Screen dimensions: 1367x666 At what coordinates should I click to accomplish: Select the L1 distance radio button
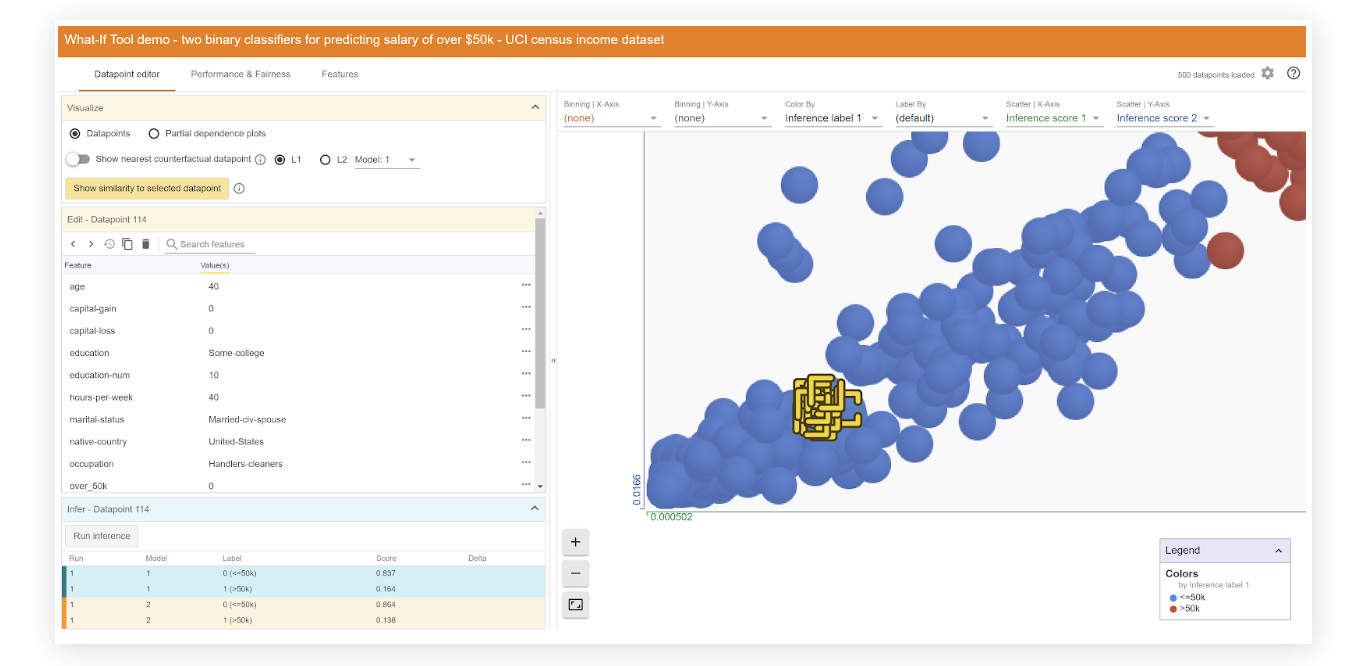click(280, 159)
